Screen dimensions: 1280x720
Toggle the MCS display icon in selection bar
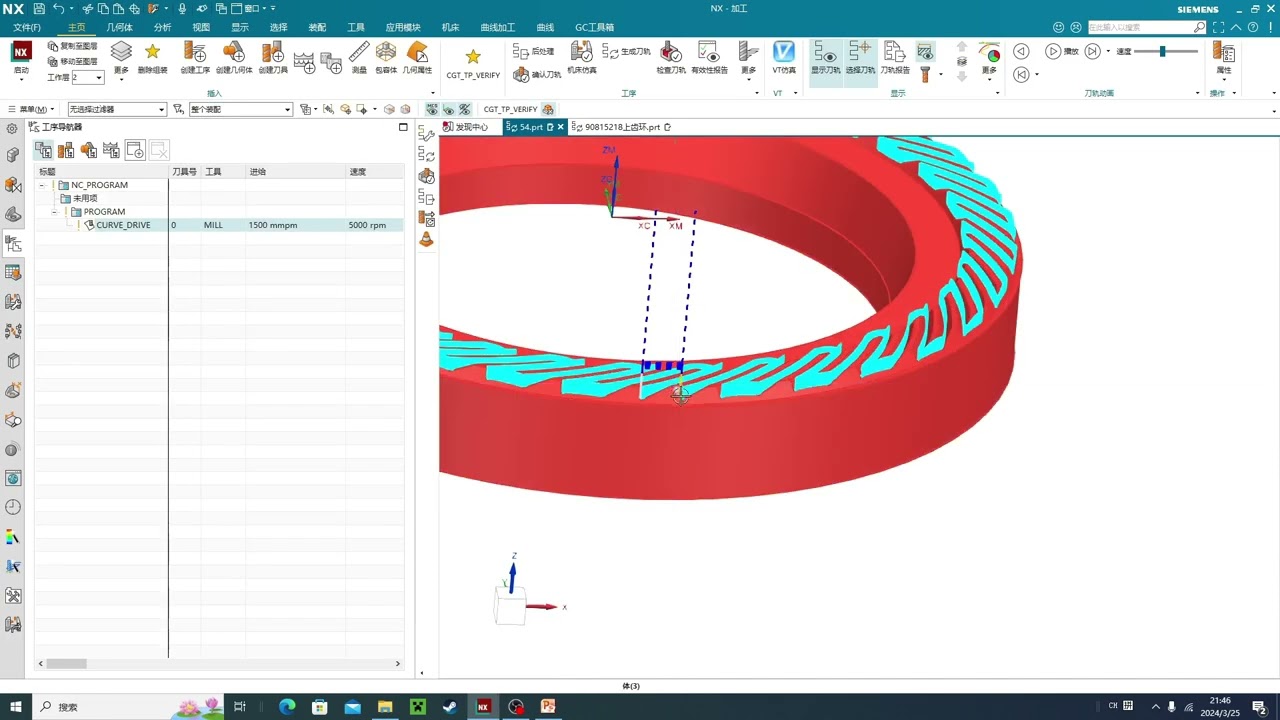pyautogui.click(x=433, y=109)
